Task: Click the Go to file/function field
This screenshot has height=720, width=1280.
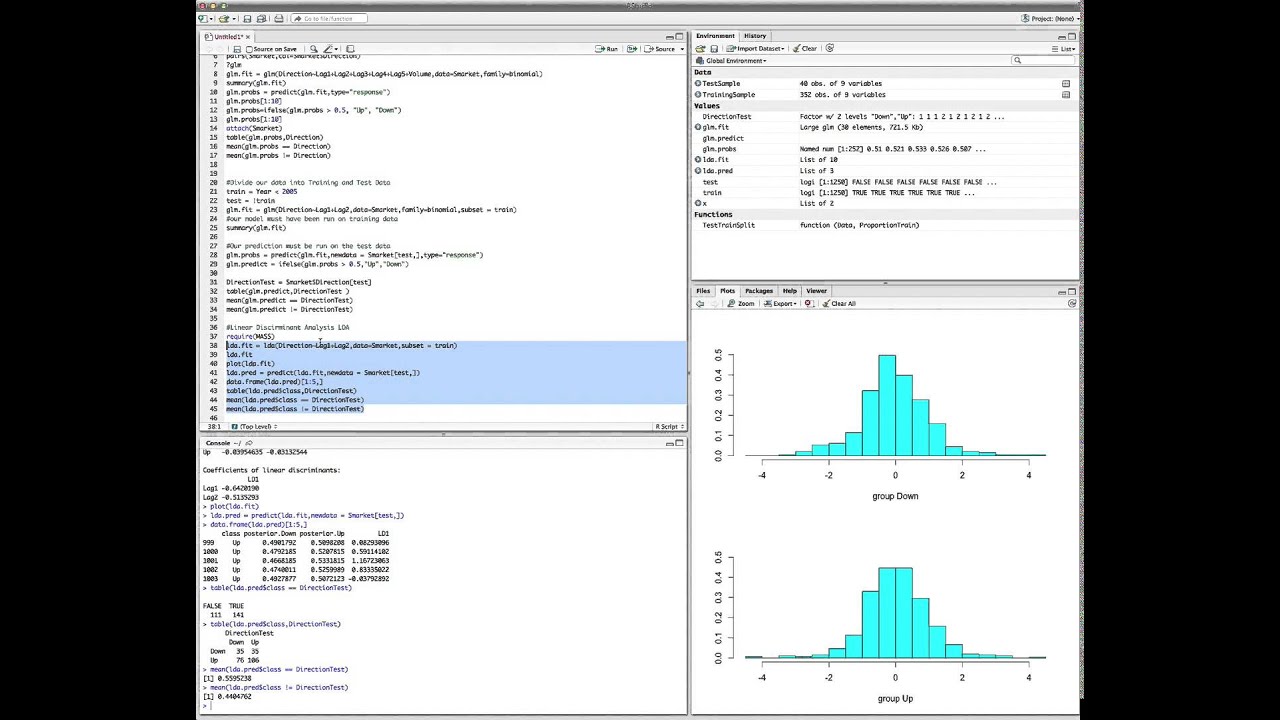Action: 328,18
